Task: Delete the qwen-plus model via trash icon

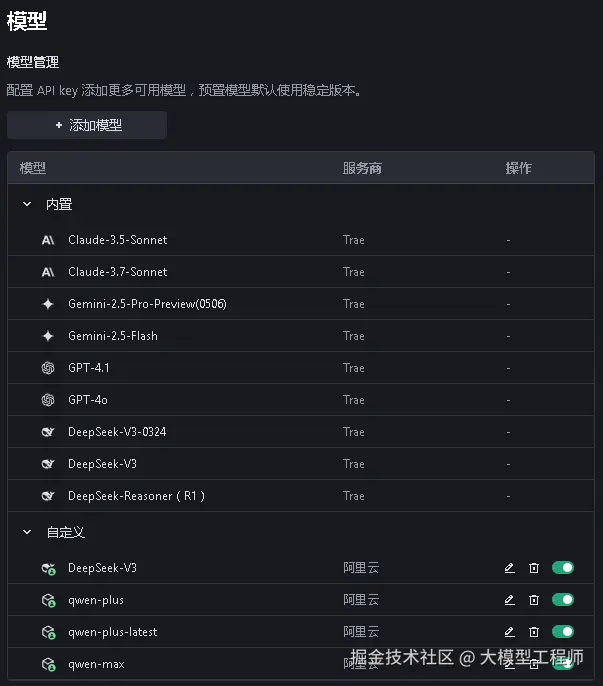Action: click(x=534, y=600)
